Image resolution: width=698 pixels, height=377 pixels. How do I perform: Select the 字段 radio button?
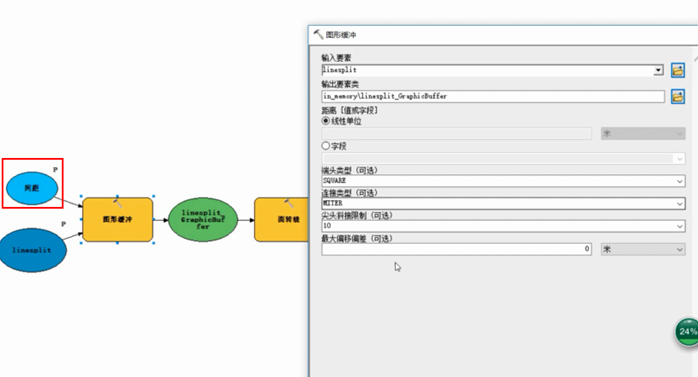click(326, 146)
